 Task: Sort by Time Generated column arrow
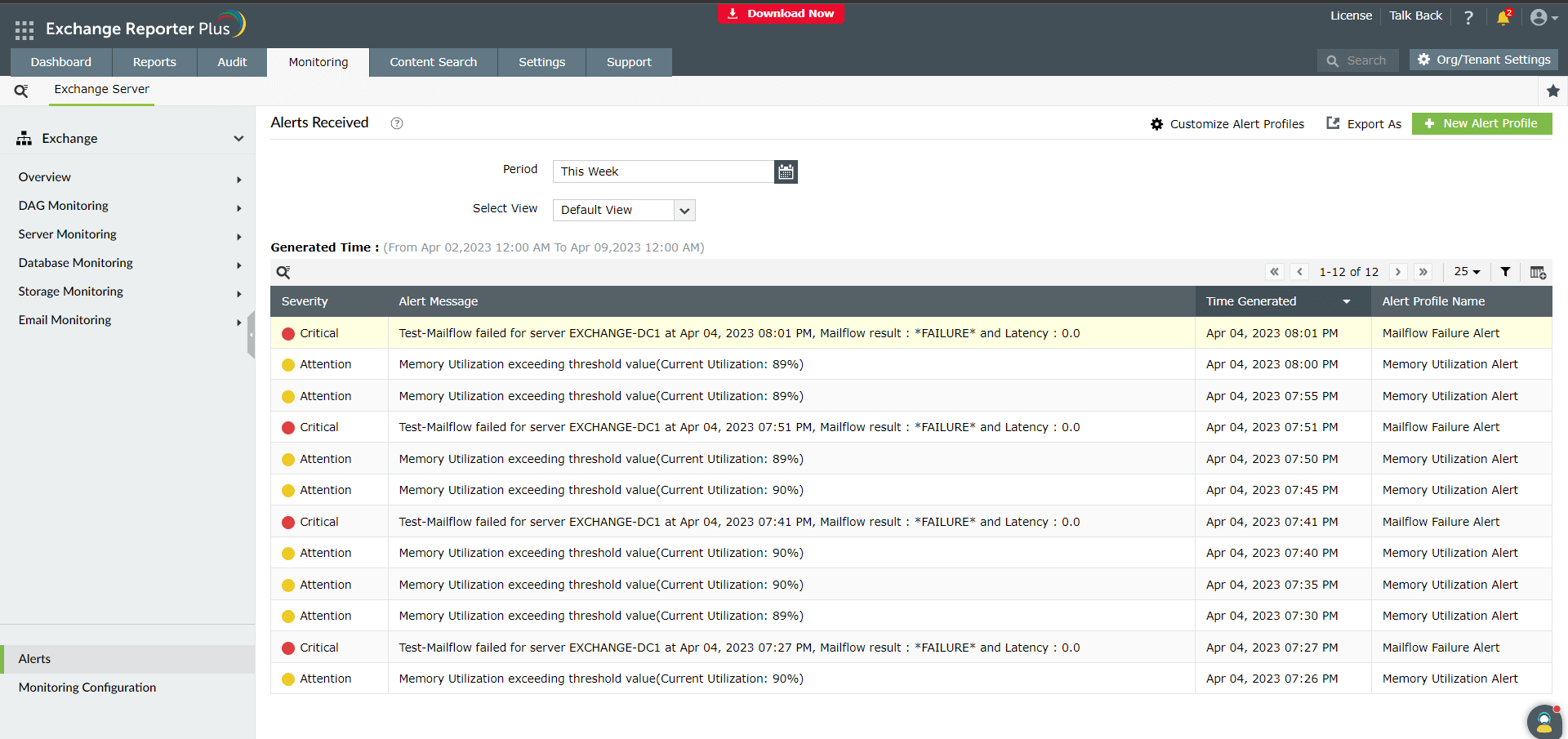click(1347, 302)
